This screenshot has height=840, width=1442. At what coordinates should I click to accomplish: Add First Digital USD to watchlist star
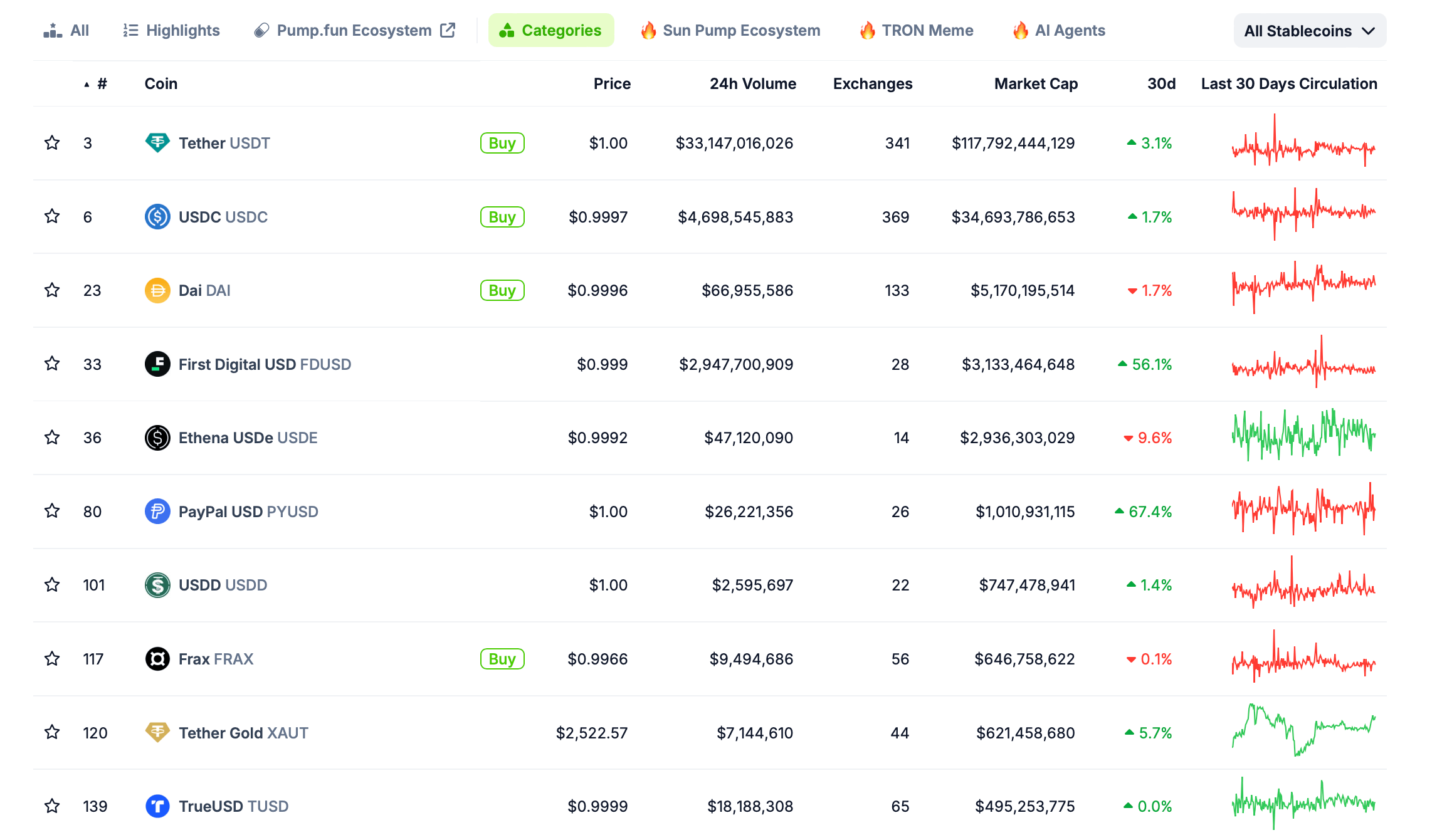click(x=52, y=364)
